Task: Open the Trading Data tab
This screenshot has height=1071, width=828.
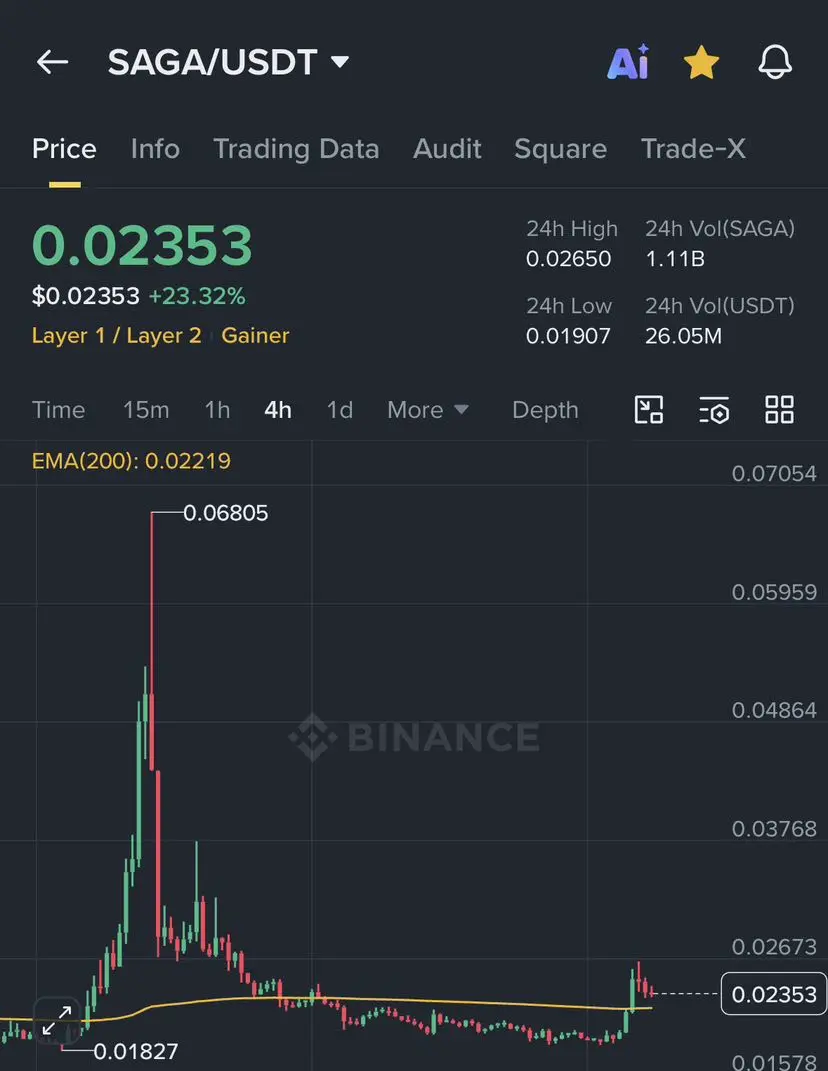Action: [296, 149]
